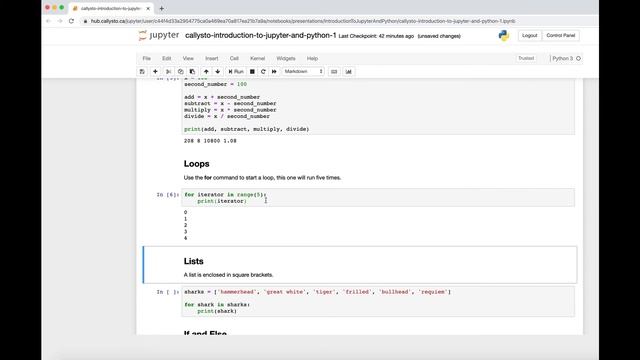Click the Last Checkpoint text
Viewport: 640px width, 360px height.
376,36
